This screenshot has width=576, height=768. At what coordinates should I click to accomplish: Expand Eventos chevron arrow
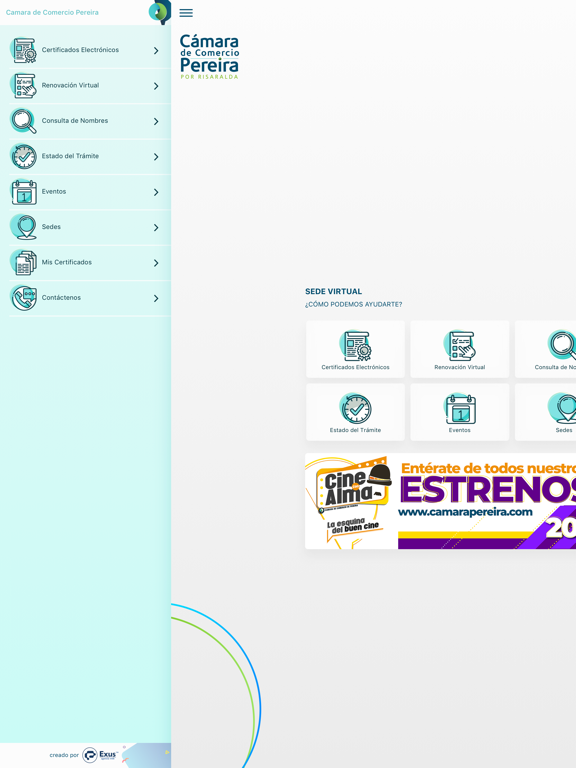156,192
